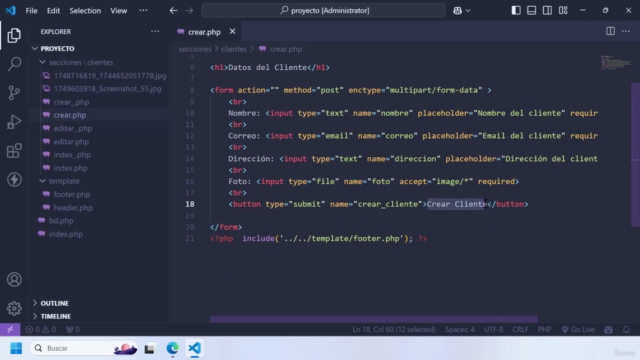Open errors and warnings status indicator
Viewport: 640px width, 360px height.
[40, 329]
